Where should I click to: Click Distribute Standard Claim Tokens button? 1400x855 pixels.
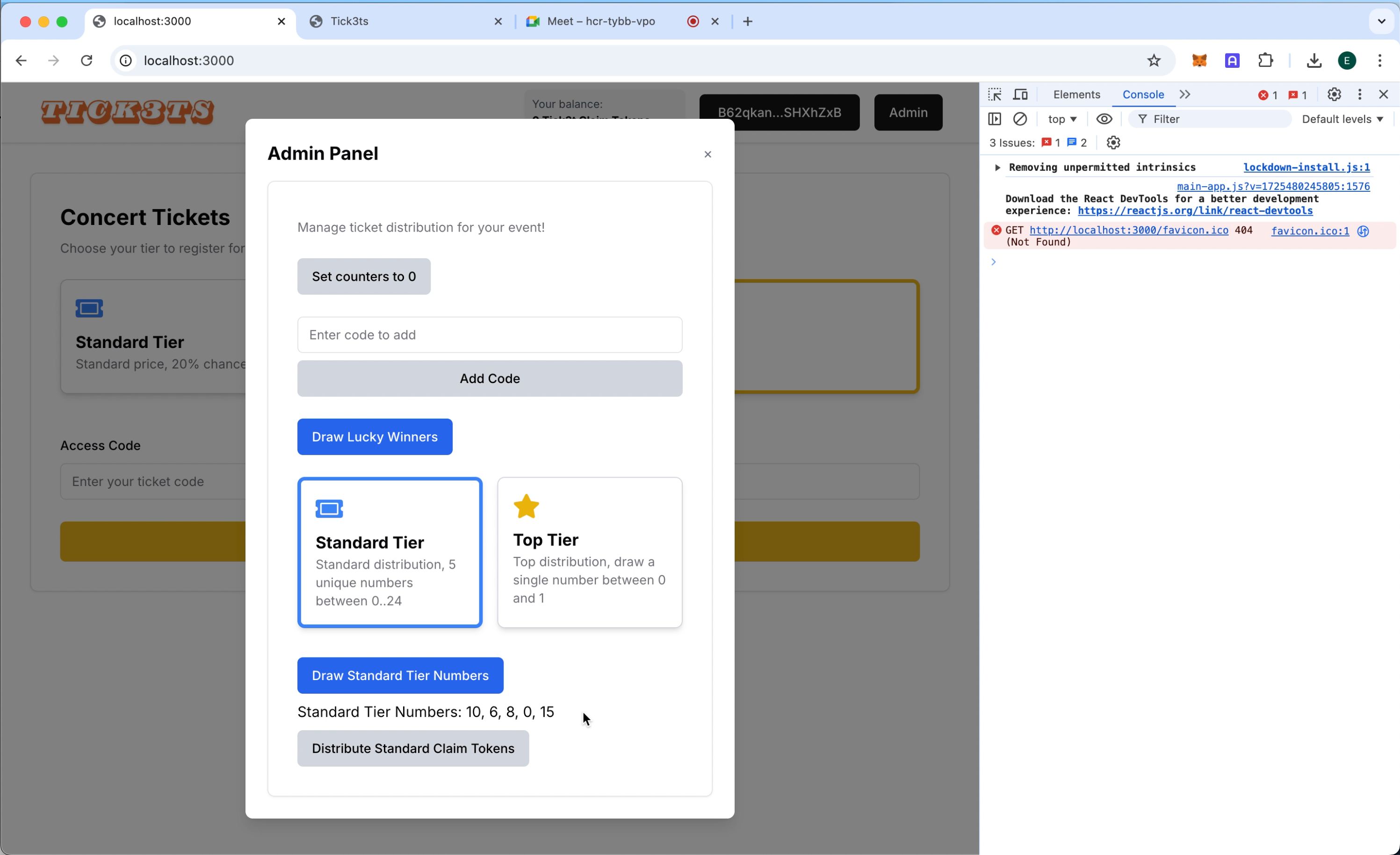414,748
